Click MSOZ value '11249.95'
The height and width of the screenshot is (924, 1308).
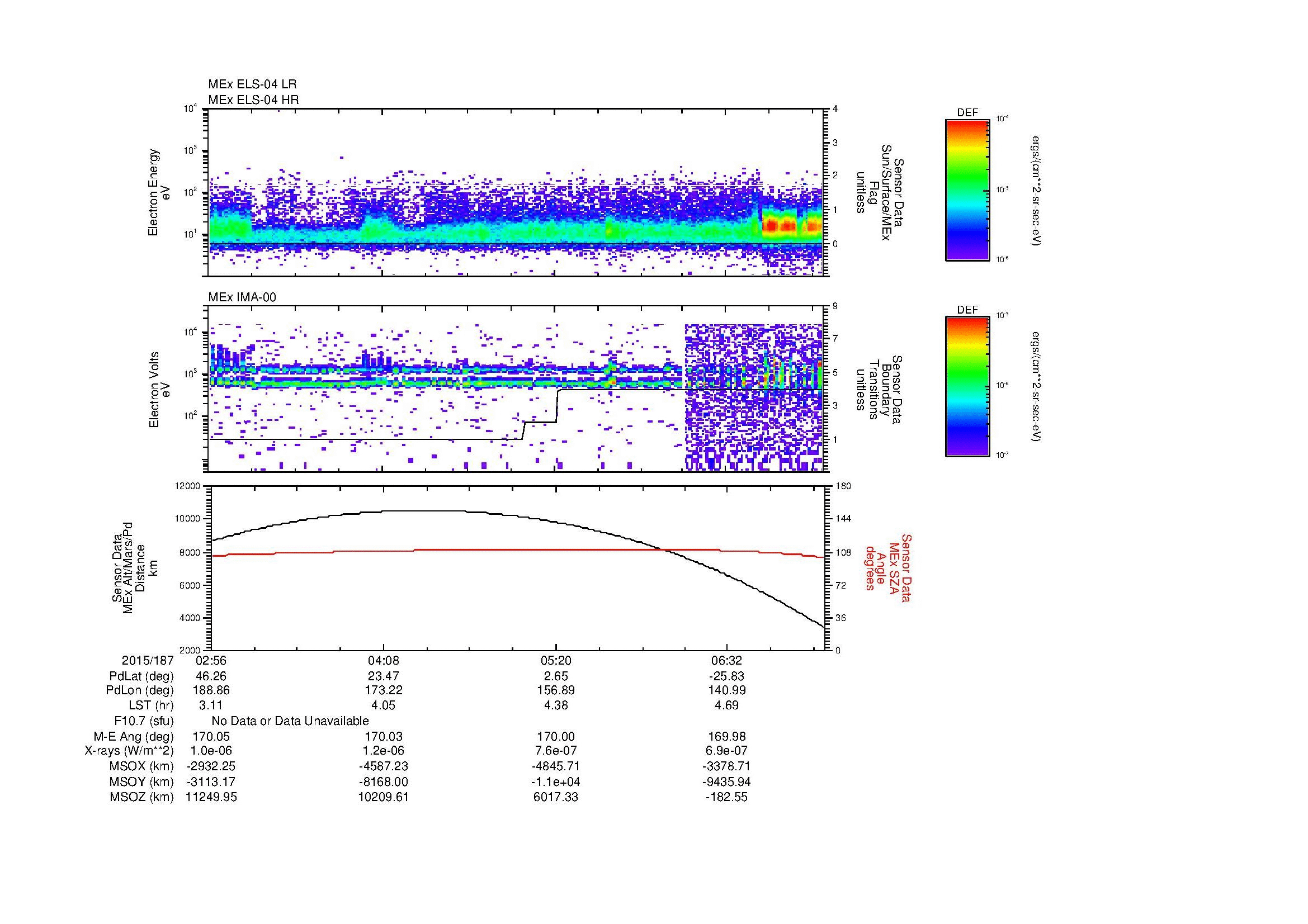(x=211, y=797)
